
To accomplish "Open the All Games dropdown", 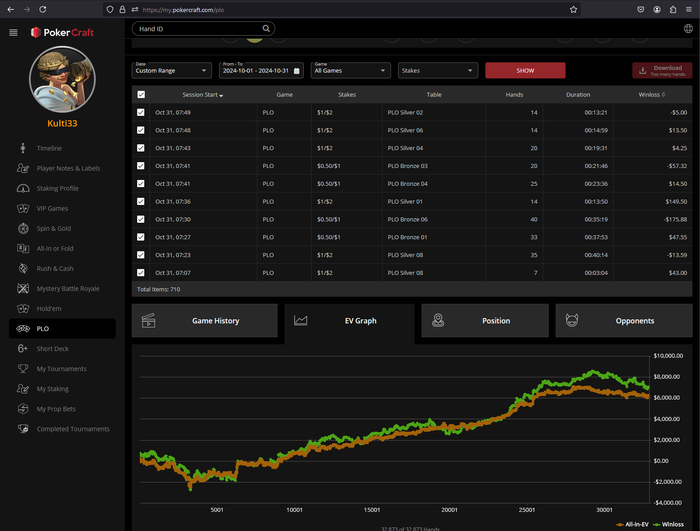I will (350, 71).
